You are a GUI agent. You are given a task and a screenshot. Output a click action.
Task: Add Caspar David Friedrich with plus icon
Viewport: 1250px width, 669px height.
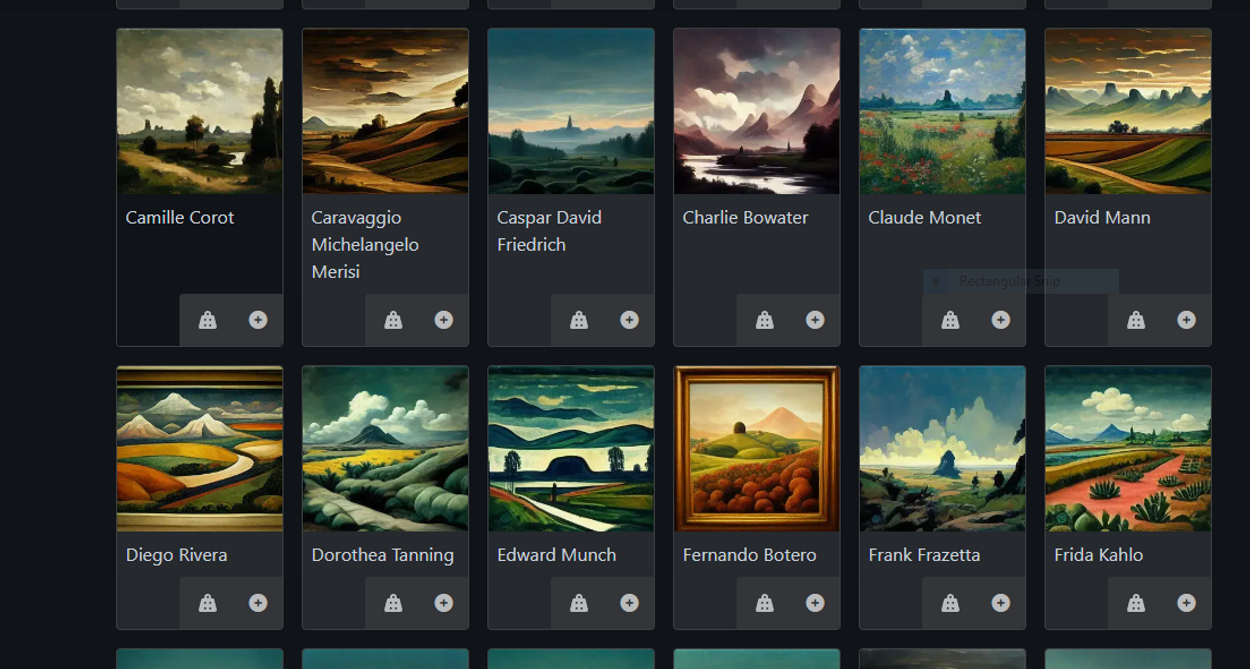pyautogui.click(x=629, y=320)
